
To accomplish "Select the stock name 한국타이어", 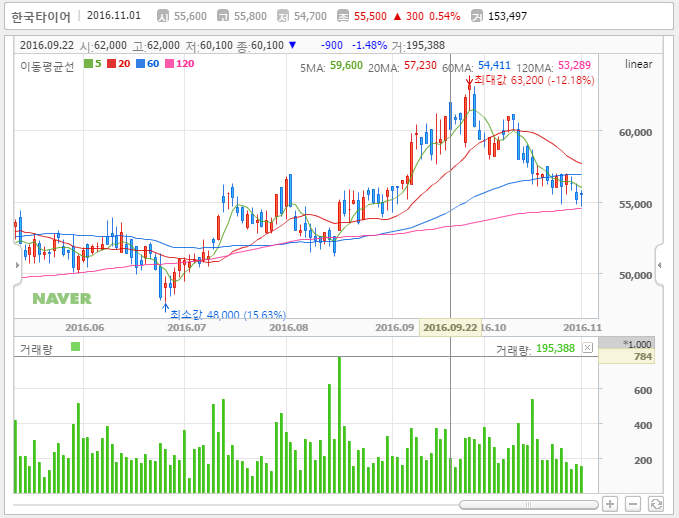I will (x=41, y=17).
